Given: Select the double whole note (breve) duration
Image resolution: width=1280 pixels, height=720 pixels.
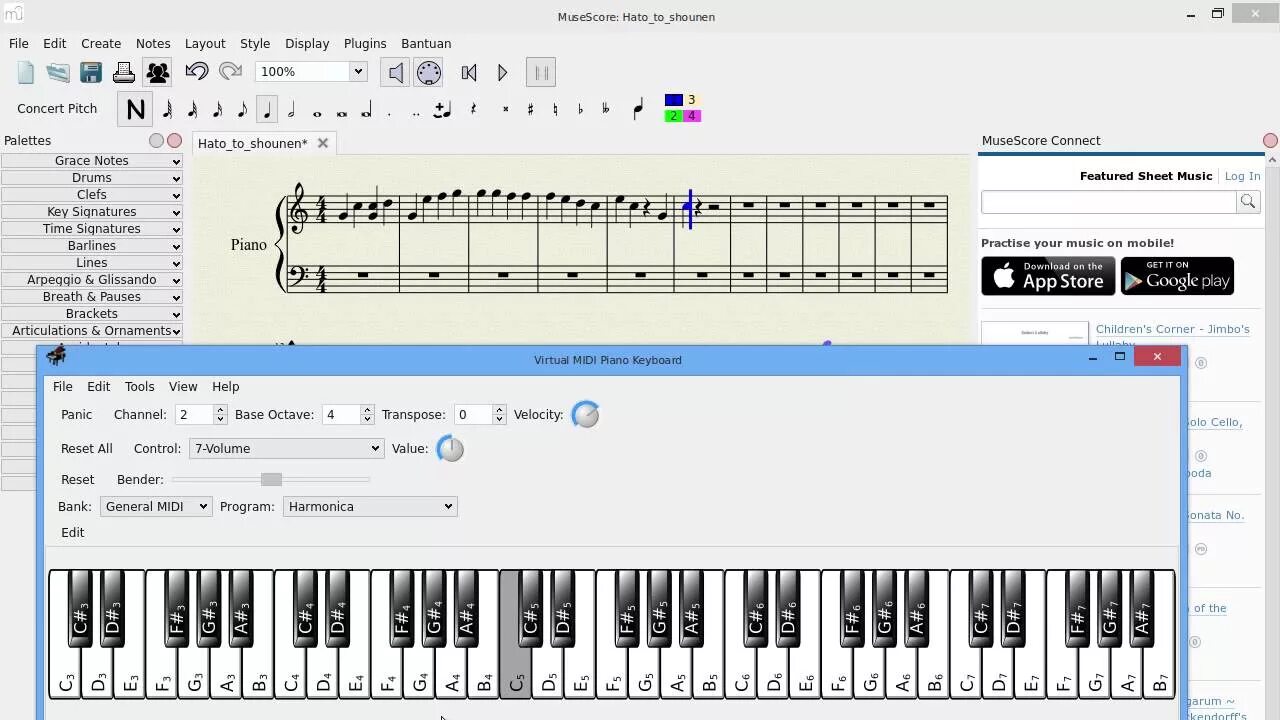Looking at the screenshot, I should point(342,112).
